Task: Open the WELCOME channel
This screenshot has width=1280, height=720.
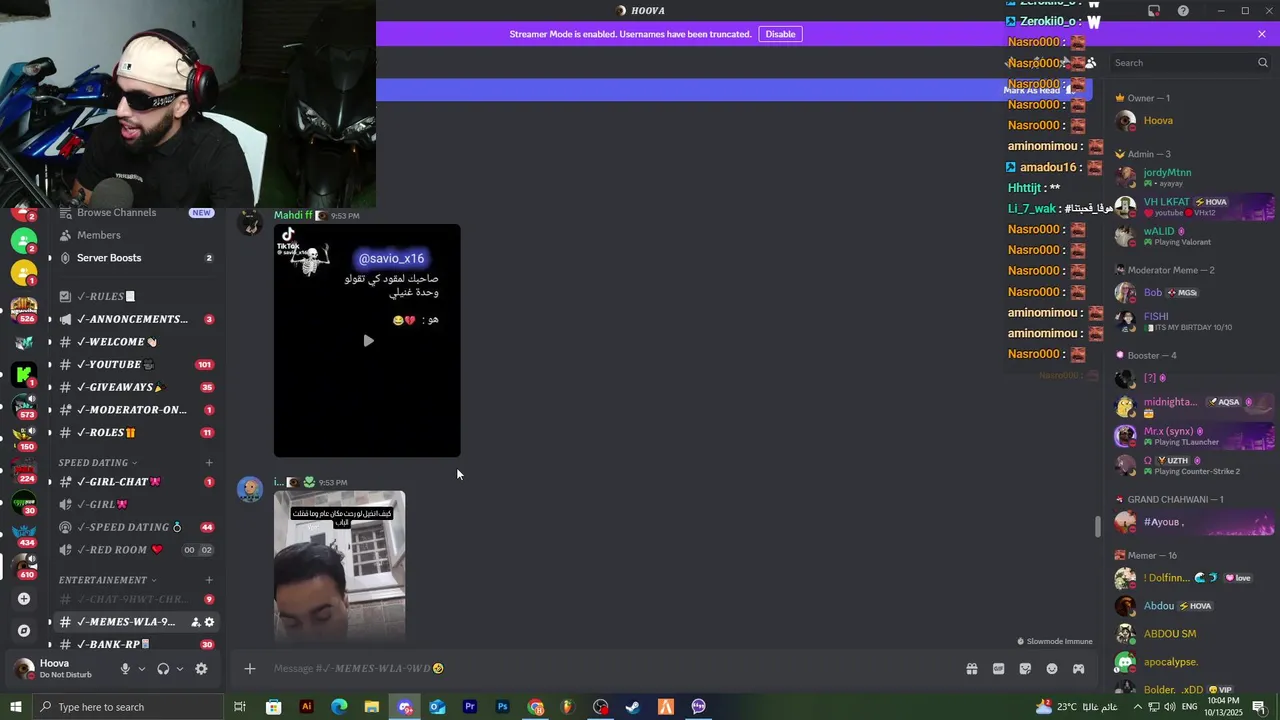Action: pos(136,342)
